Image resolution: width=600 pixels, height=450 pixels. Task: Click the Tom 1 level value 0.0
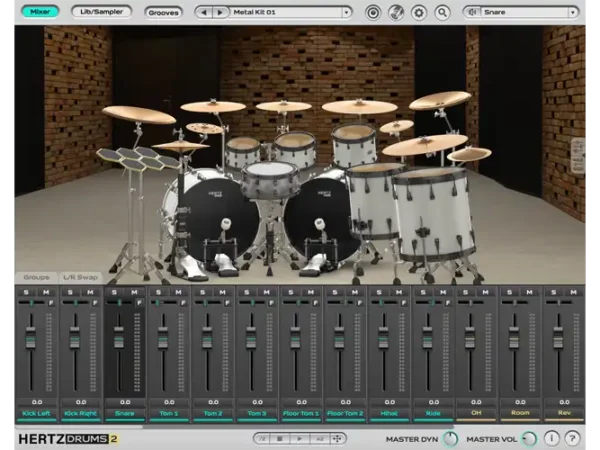click(x=169, y=402)
